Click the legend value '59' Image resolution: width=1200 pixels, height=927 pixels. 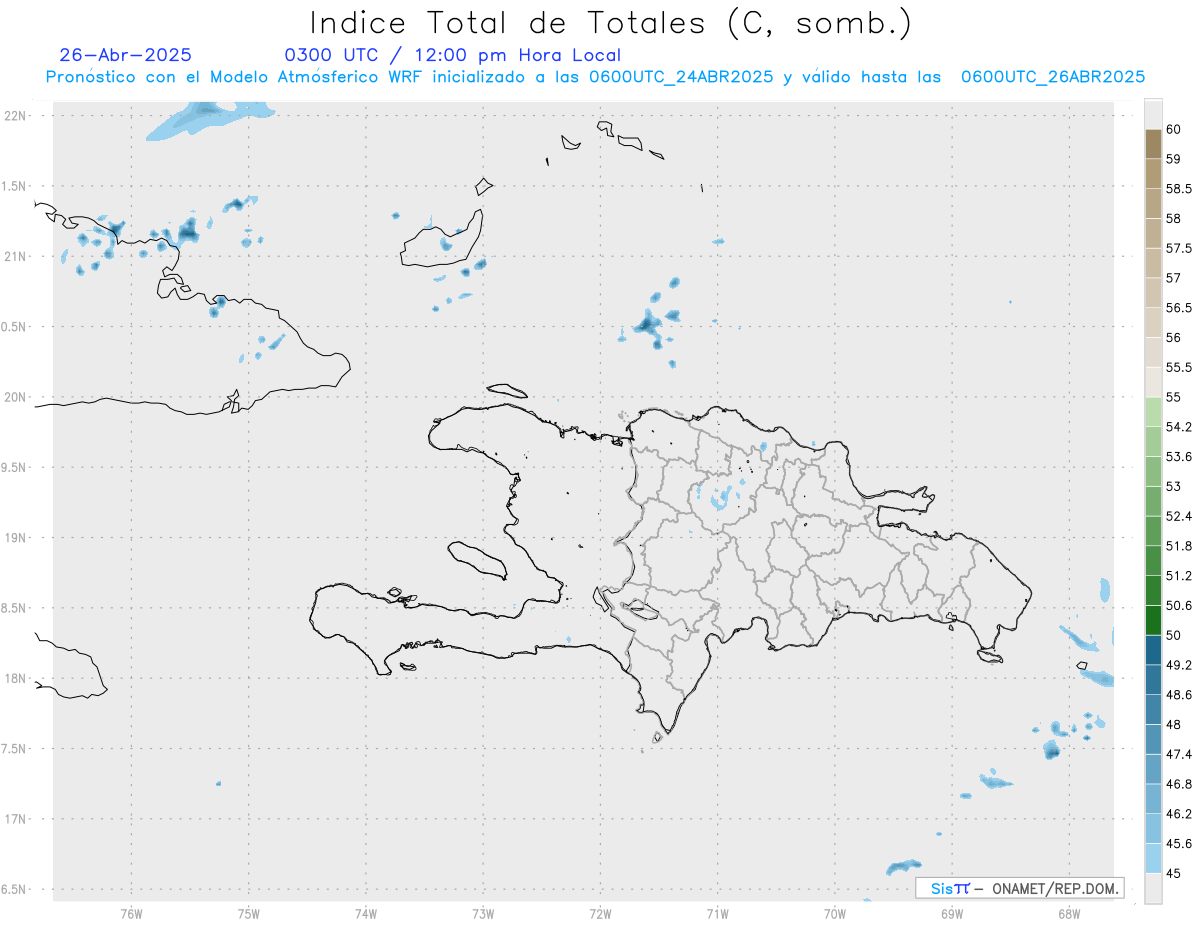1174,159
